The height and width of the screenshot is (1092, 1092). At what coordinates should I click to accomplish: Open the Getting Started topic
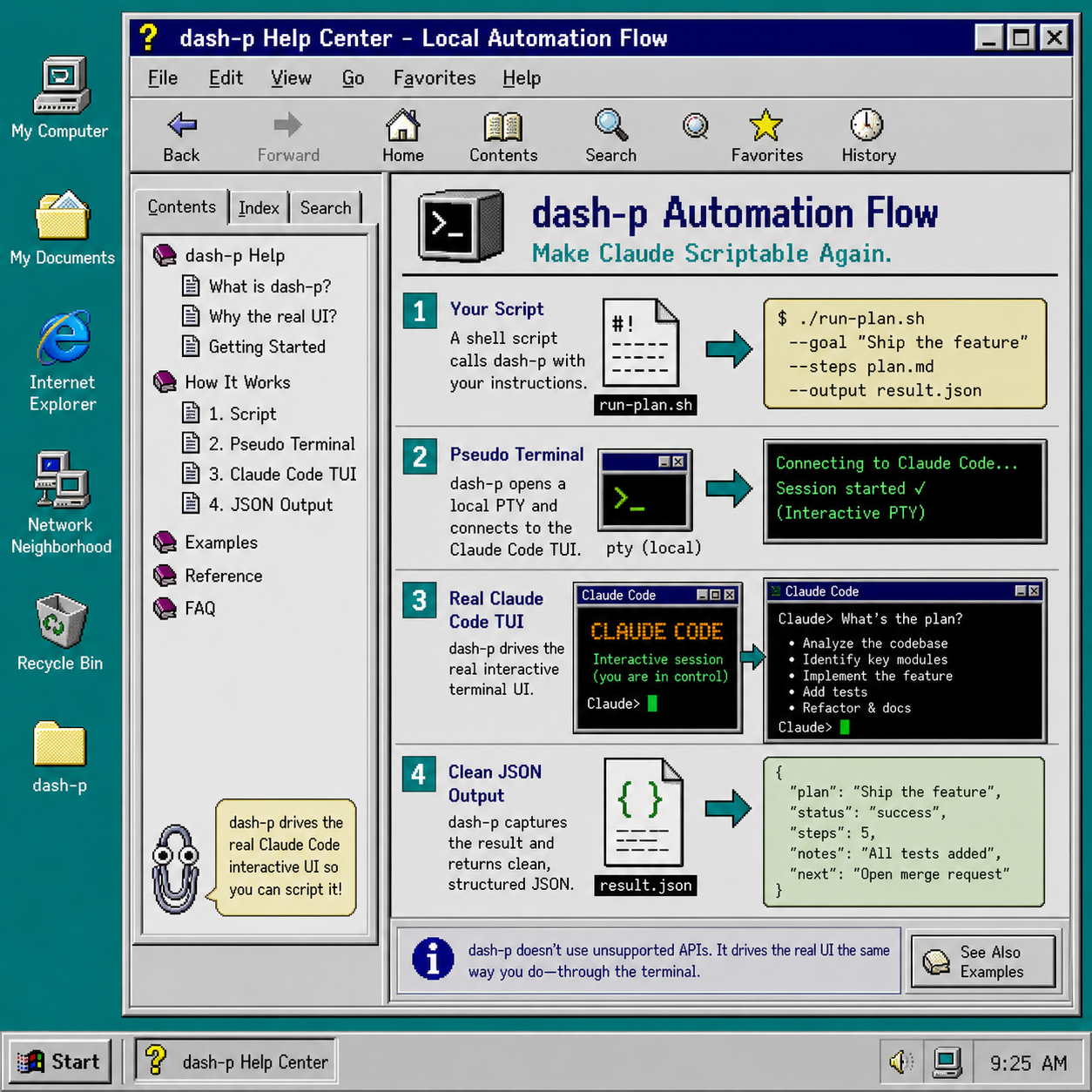267,347
